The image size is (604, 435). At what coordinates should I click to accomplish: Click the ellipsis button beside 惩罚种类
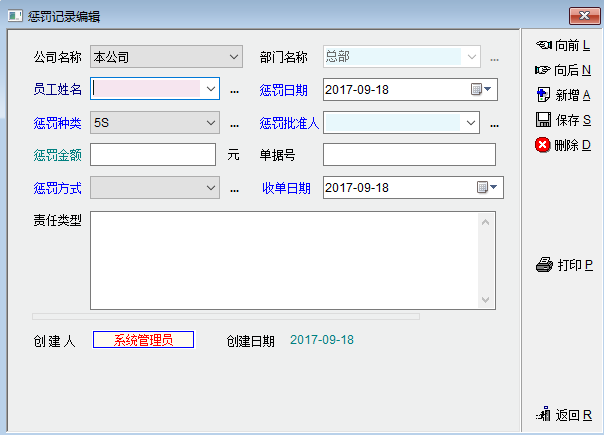point(235,124)
